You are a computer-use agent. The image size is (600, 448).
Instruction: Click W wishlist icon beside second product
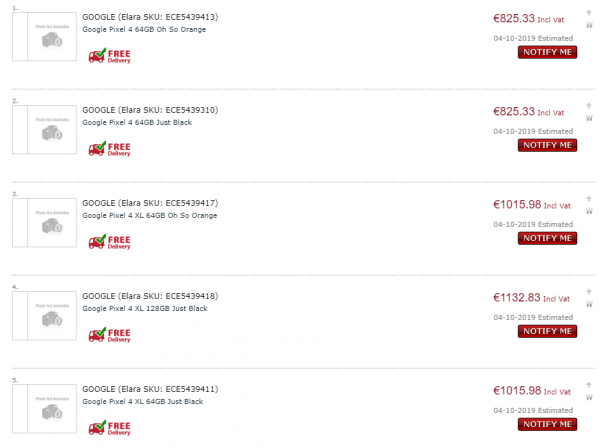click(x=589, y=118)
